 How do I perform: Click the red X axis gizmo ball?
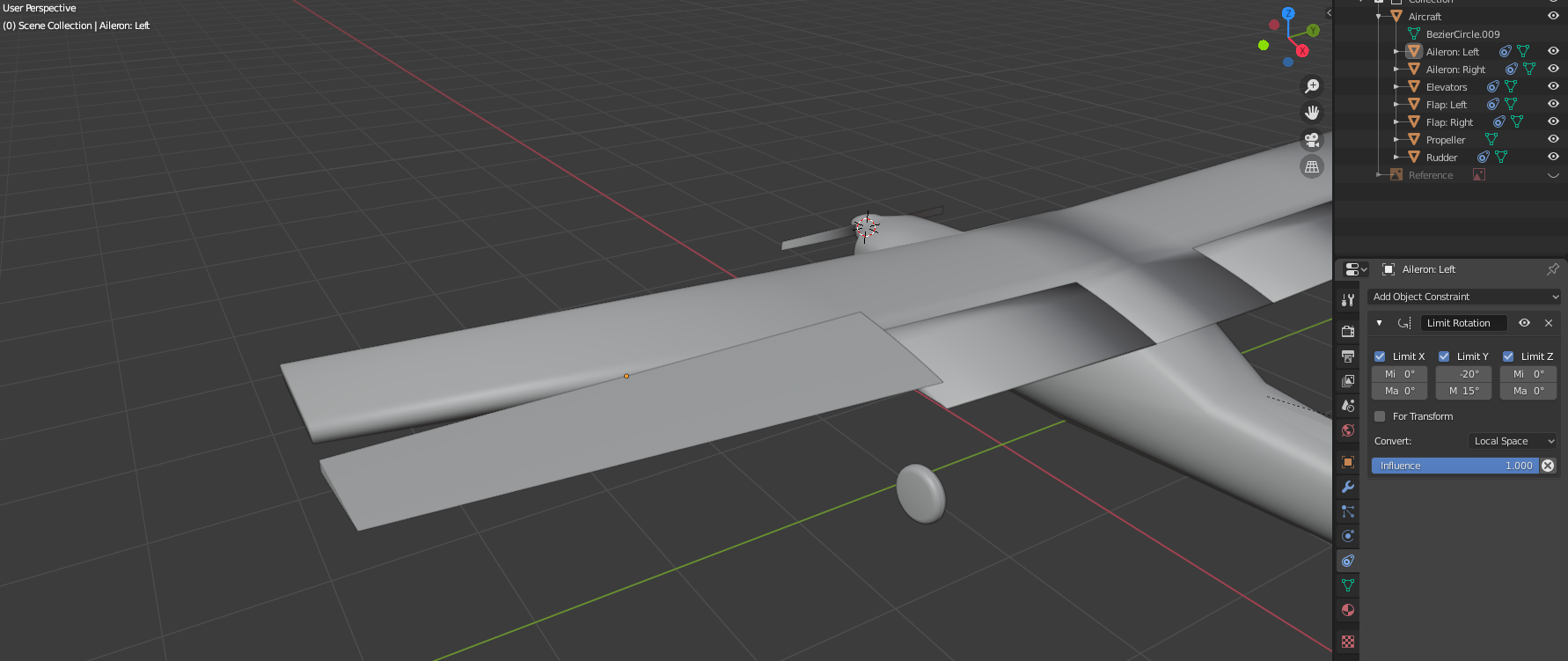(x=1302, y=51)
